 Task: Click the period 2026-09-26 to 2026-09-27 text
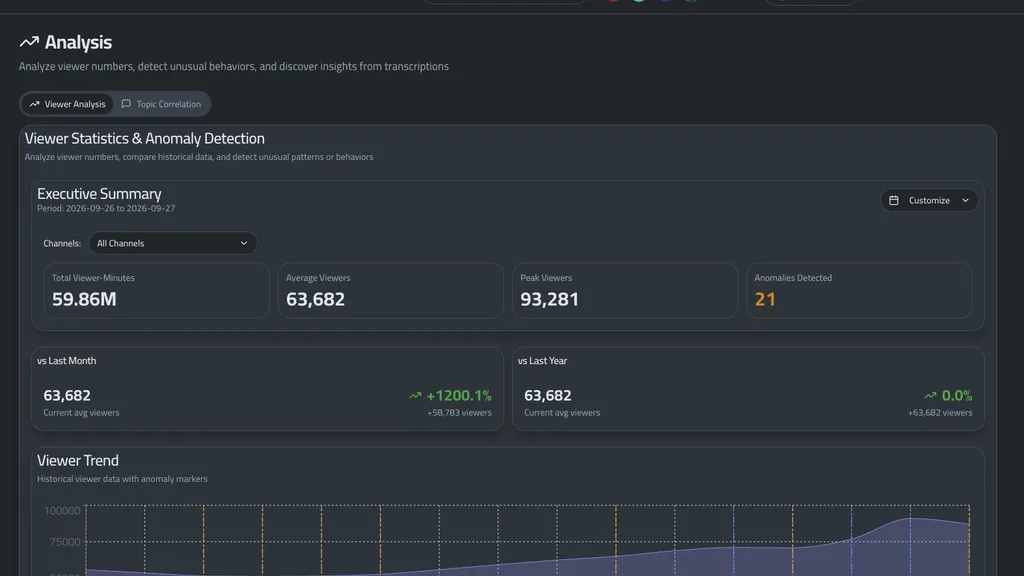(x=106, y=208)
